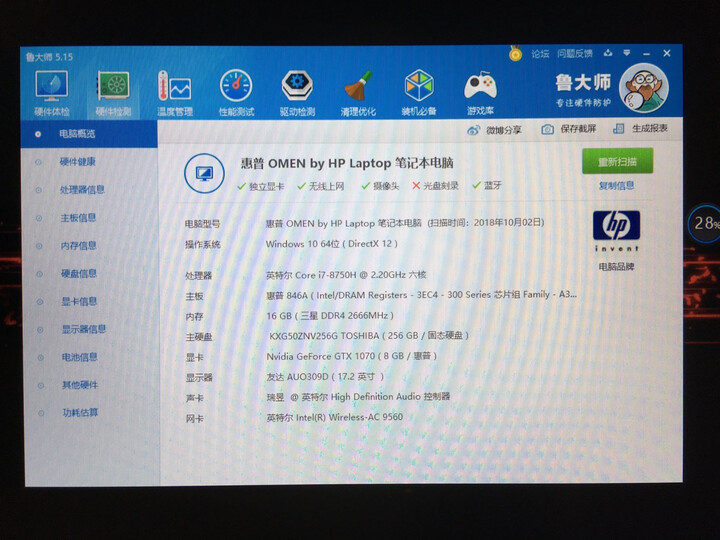Click 保存截屏 to save screenshot

[x=568, y=129]
